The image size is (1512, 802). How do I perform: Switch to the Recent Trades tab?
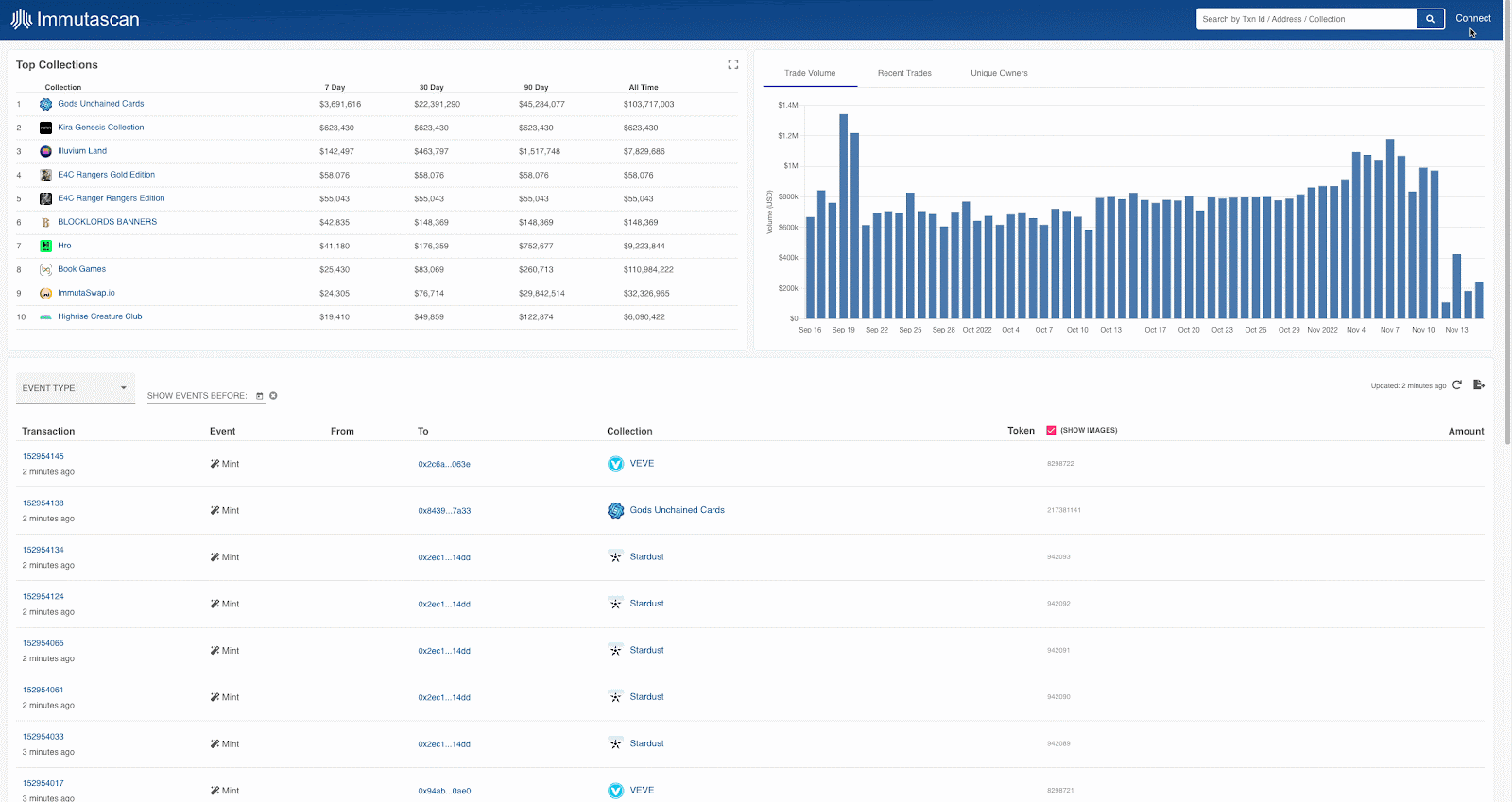tap(904, 73)
